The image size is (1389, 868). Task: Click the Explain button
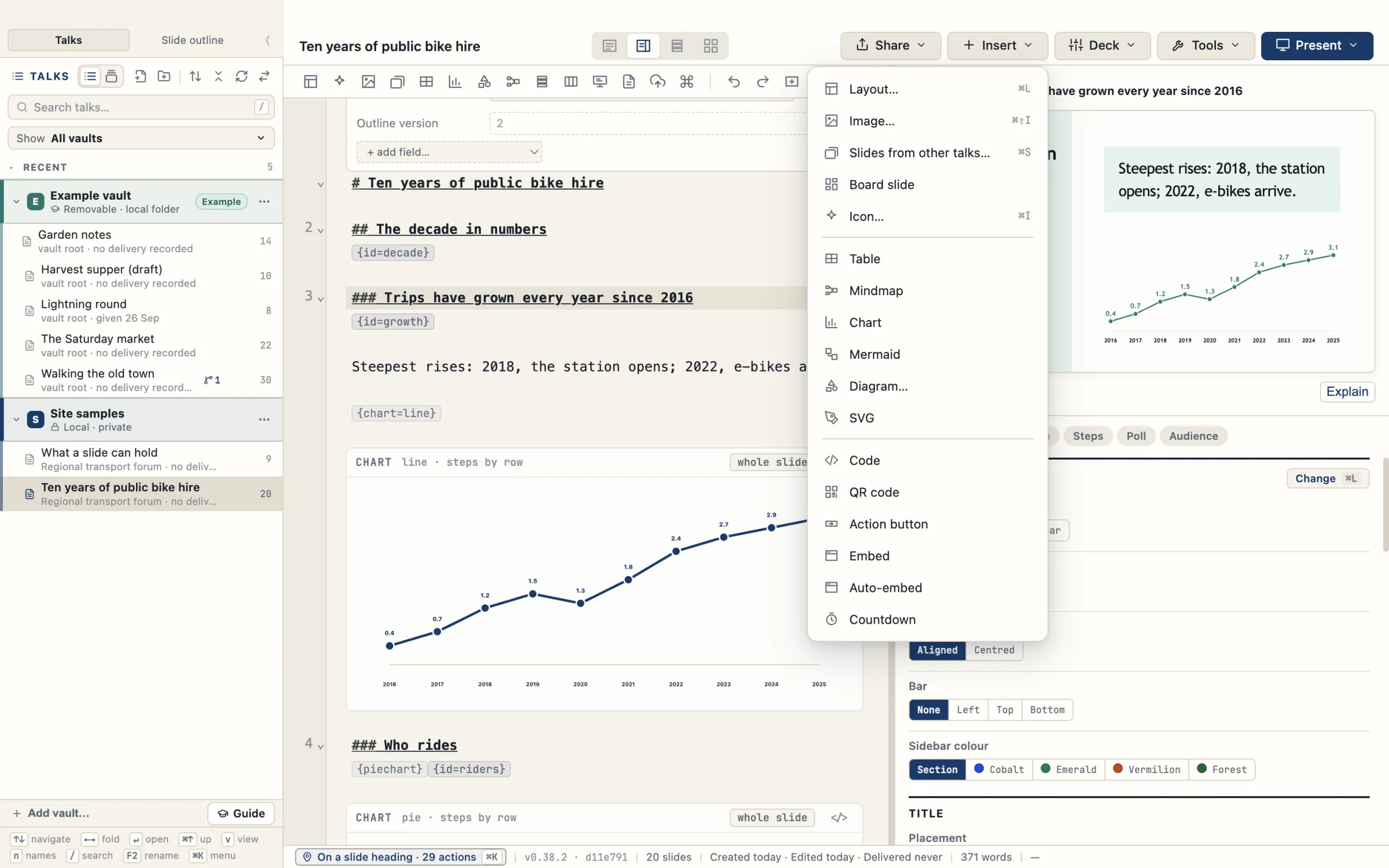point(1347,391)
